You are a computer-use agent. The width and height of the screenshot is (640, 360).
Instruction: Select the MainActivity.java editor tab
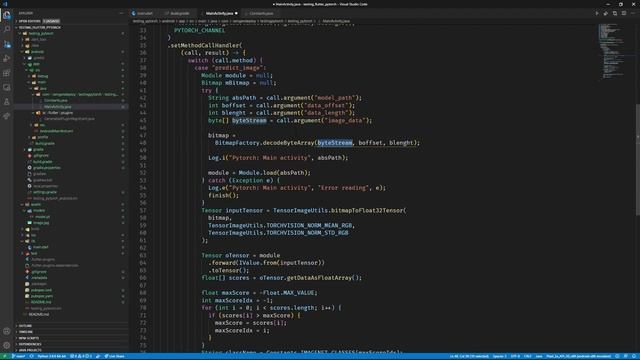tap(220, 13)
